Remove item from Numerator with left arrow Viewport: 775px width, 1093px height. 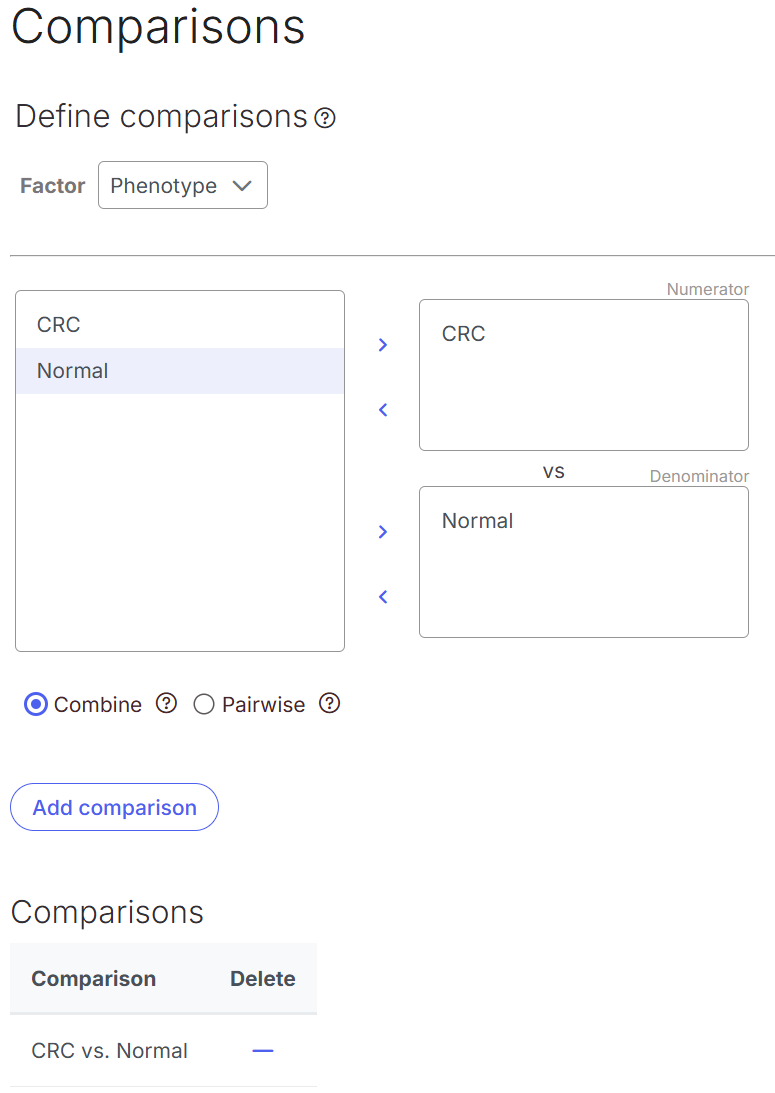[383, 410]
